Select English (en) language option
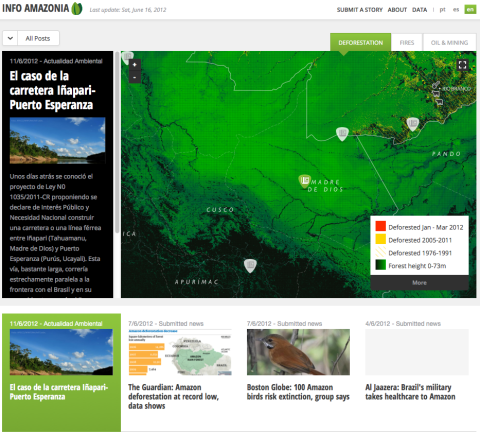 (x=470, y=10)
